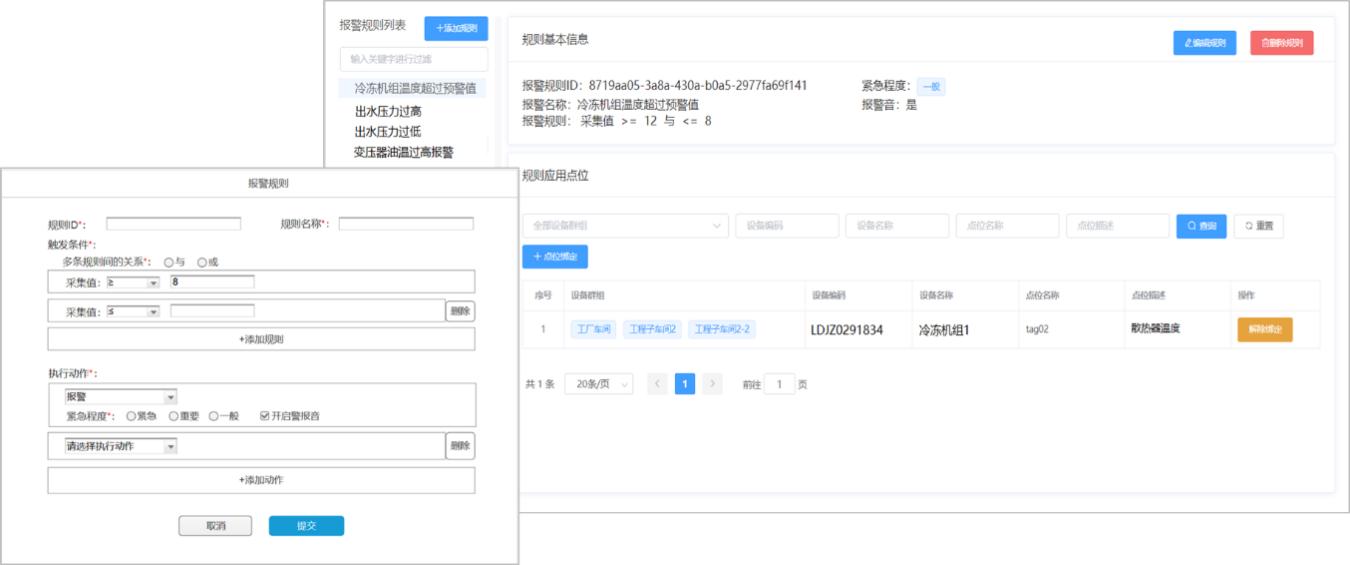
Task: Click the 设备名称 filter input
Action: click(897, 226)
